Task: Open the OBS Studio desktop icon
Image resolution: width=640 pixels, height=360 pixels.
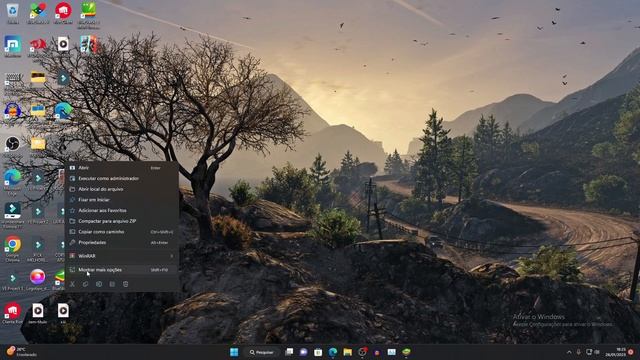Action: 13,145
